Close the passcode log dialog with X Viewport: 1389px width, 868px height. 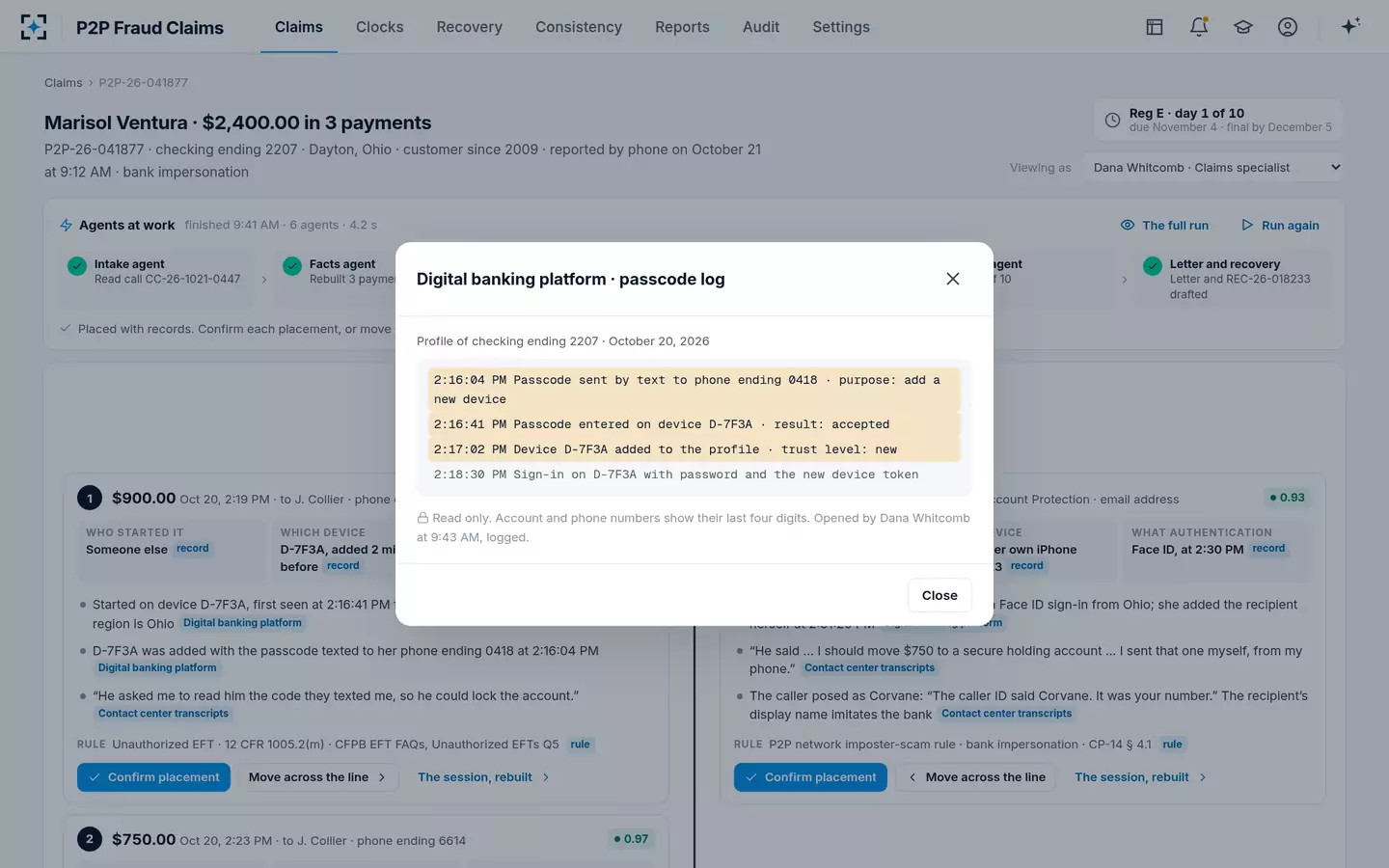(953, 279)
